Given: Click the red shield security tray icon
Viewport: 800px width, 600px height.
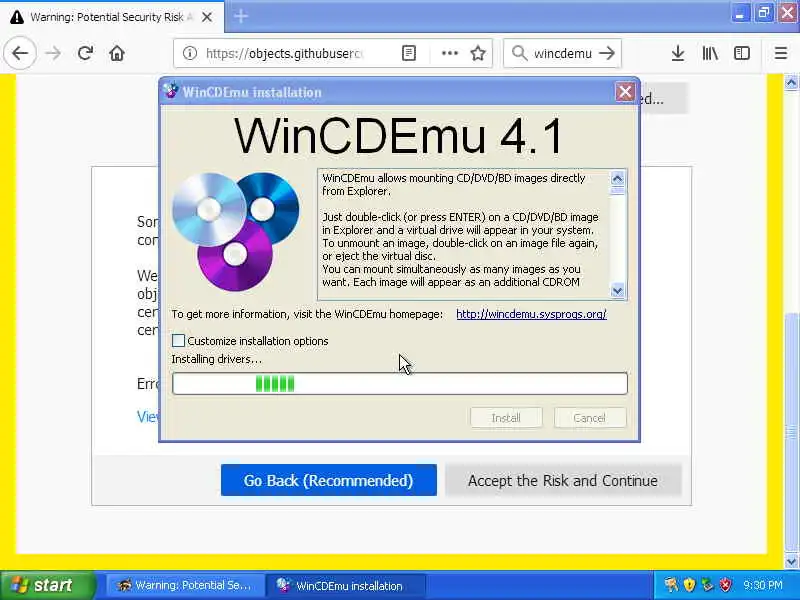Looking at the screenshot, I should coord(726,585).
